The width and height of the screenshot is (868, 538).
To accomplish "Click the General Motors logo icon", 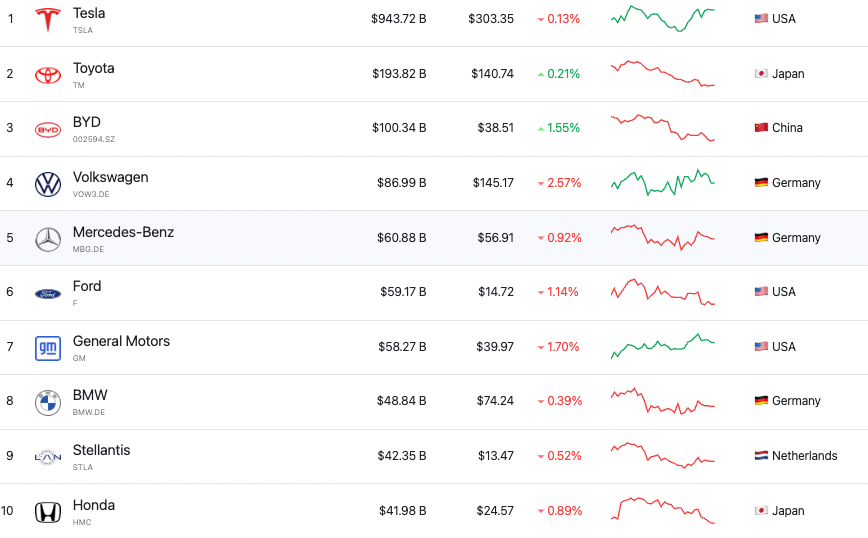I will [x=48, y=348].
